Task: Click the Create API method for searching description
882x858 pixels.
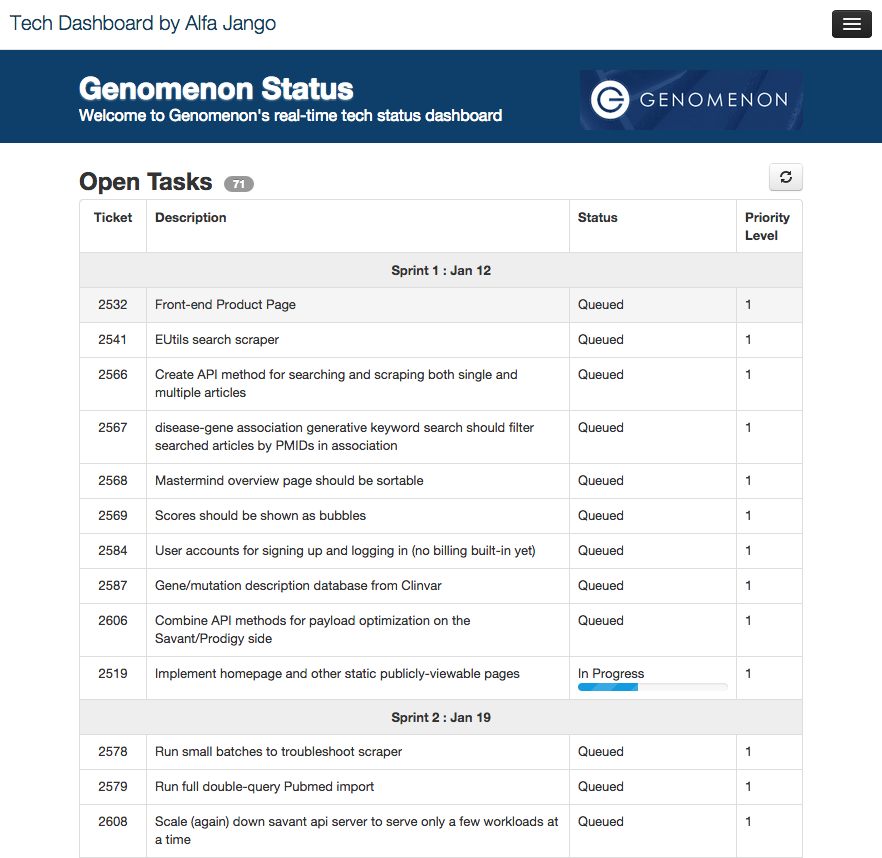Action: [336, 384]
